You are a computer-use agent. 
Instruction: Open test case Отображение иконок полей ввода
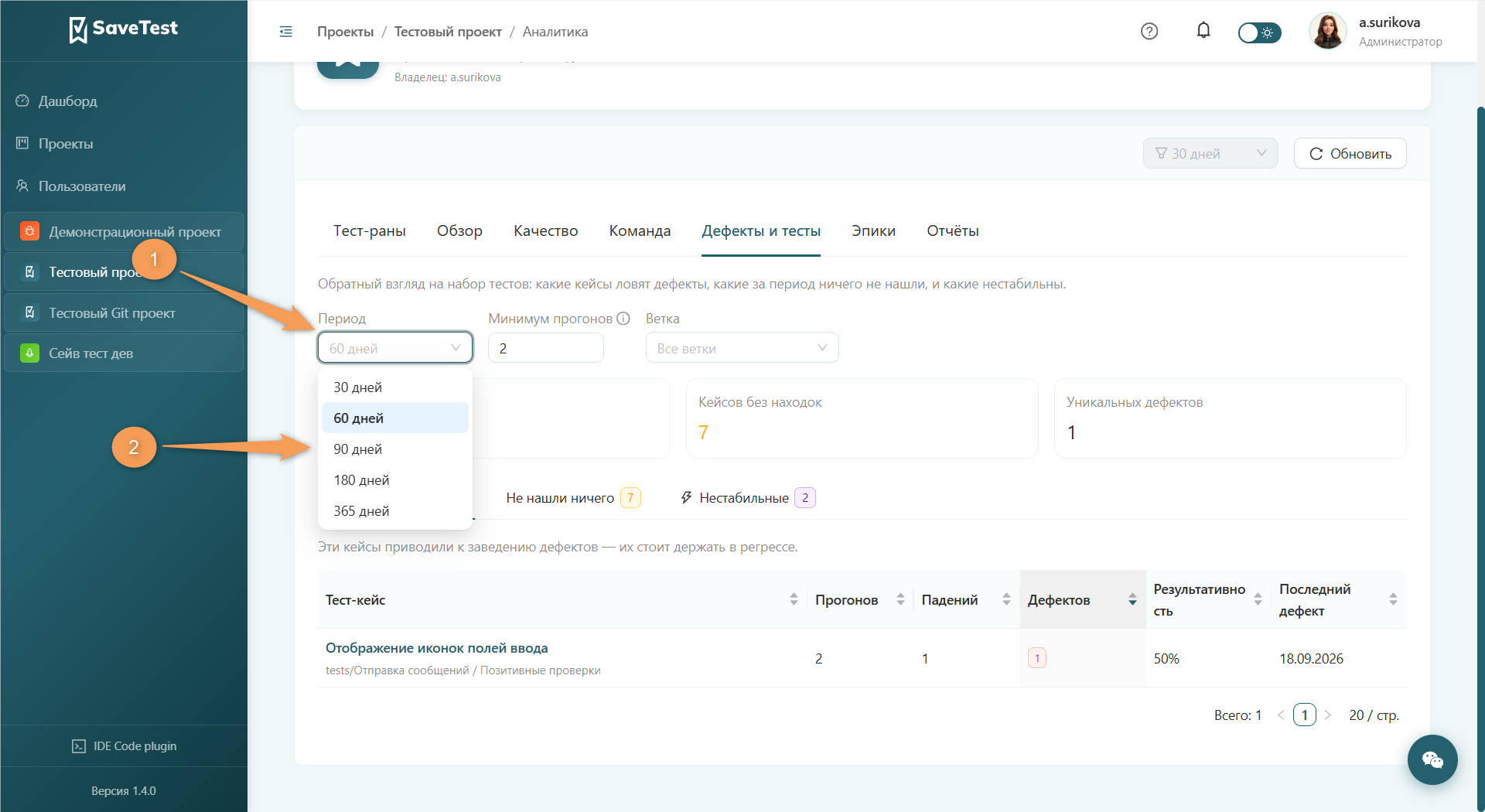(x=436, y=648)
